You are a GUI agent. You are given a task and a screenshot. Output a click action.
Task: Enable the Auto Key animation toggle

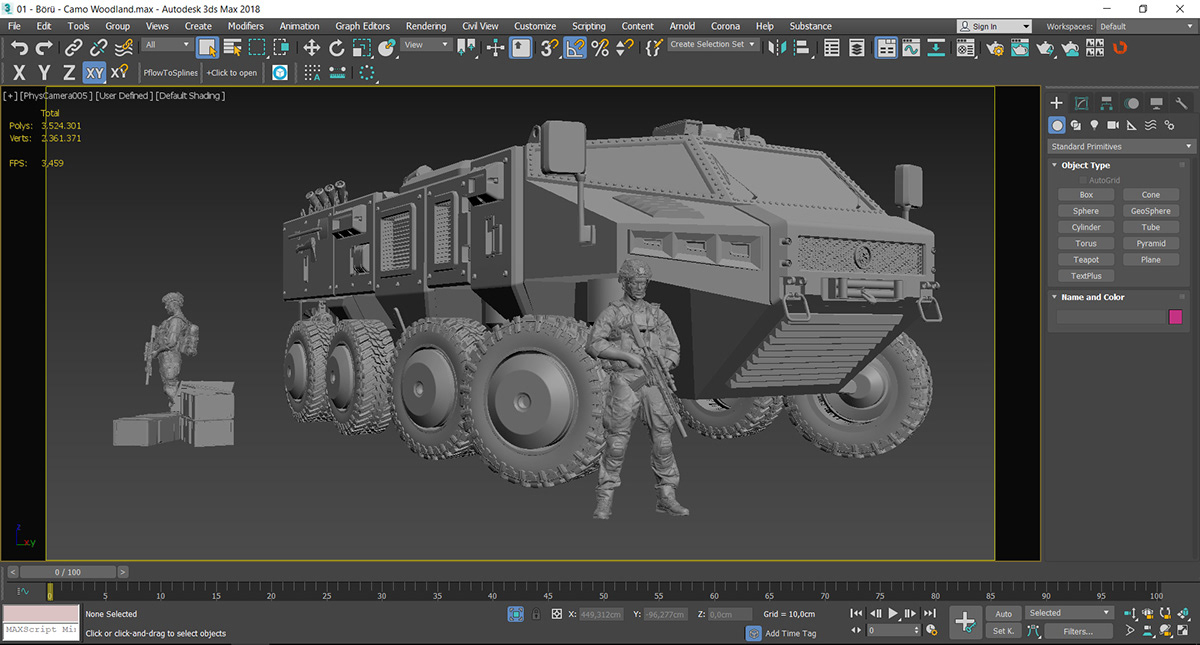click(x=1003, y=613)
